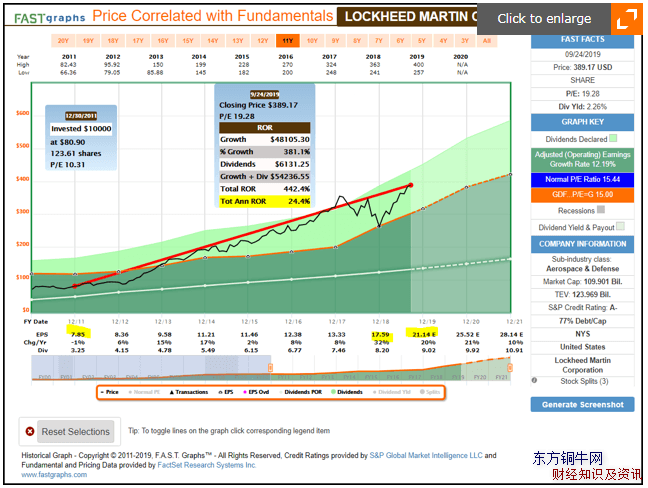The width and height of the screenshot is (648, 488).
Task: Click the Stock Splits info icon
Action: [x=534, y=380]
